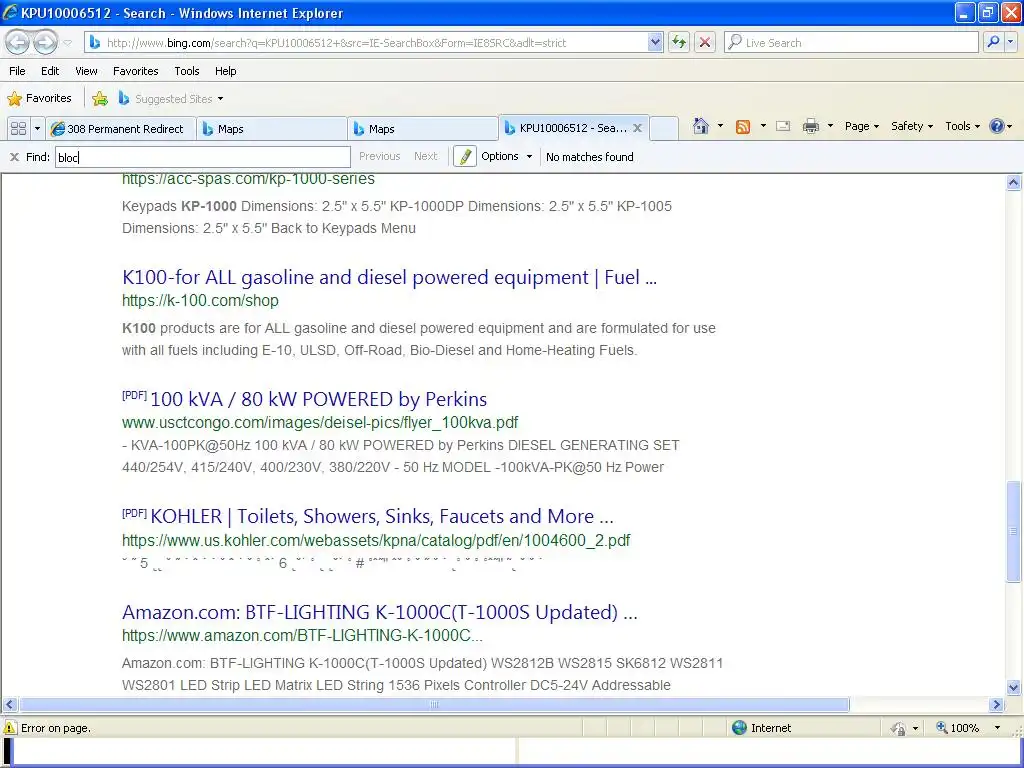Click the vertical scrollbar down arrow
The image size is (1024, 768).
(x=1014, y=687)
